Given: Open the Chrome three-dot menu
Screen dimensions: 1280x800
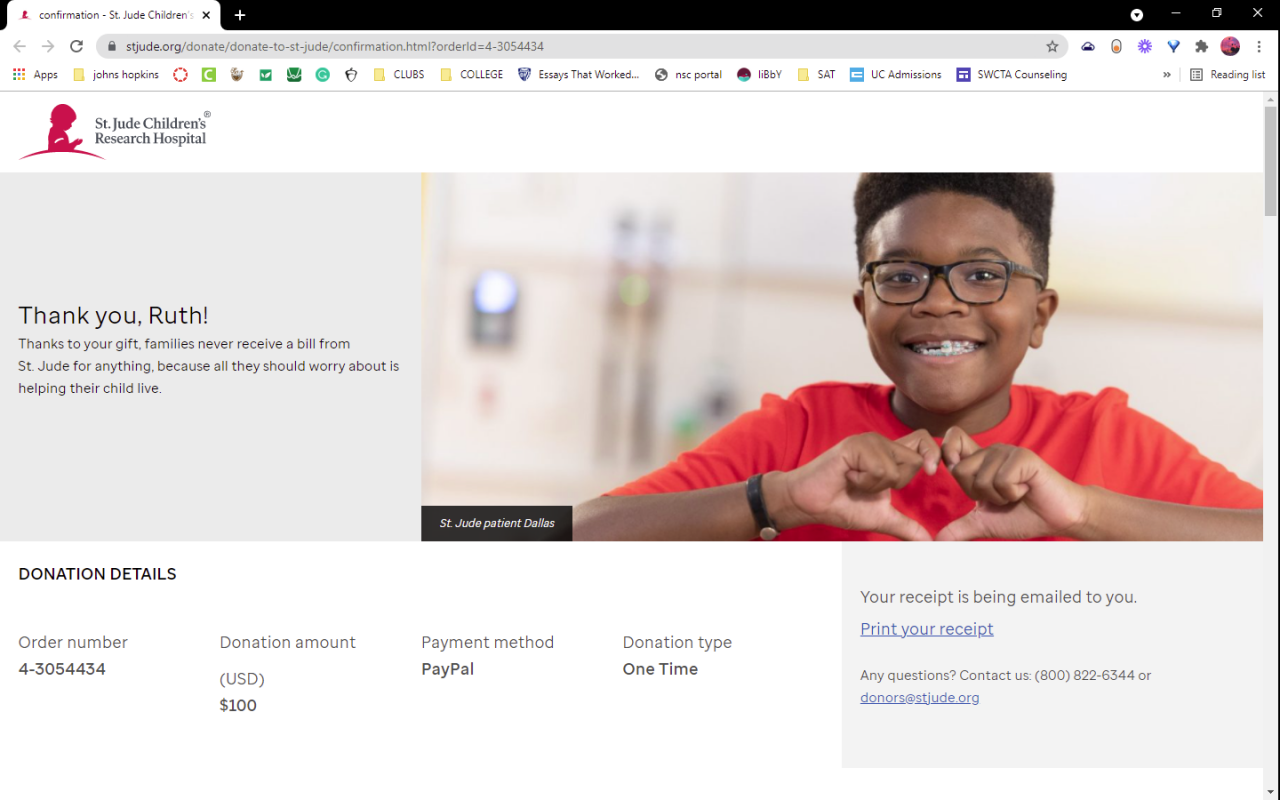Looking at the screenshot, I should click(1258, 46).
